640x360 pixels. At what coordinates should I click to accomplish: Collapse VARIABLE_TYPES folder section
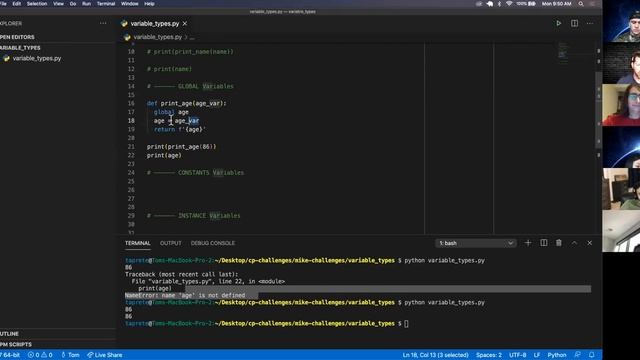[x=58, y=48]
